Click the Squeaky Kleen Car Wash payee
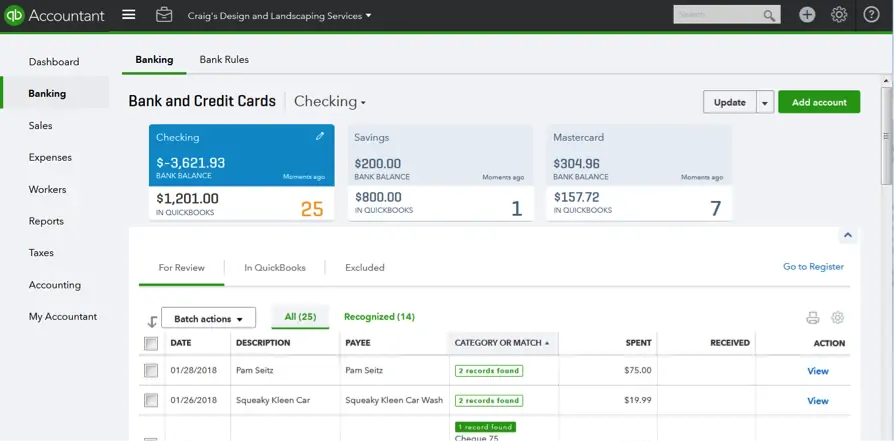The image size is (894, 441). click(394, 400)
